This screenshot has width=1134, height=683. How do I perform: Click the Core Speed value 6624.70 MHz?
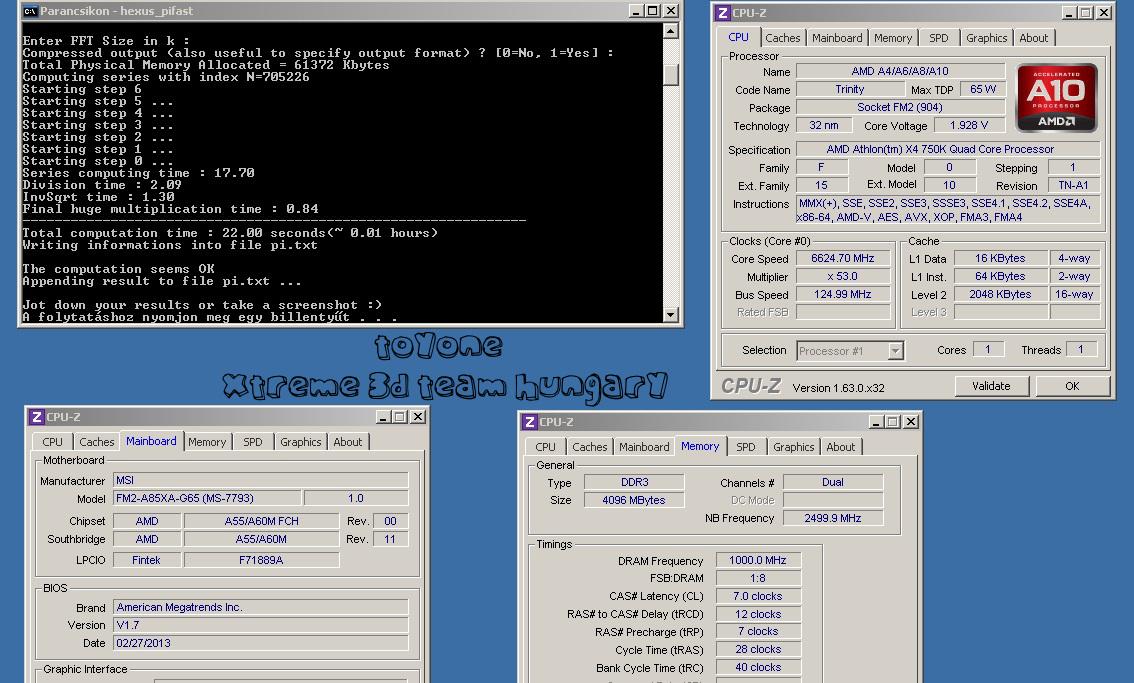(x=843, y=258)
